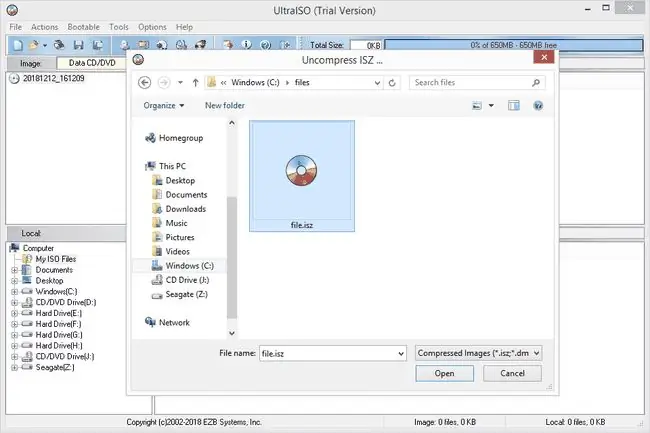Click the round 'i' information icon in toolbar

point(247,45)
